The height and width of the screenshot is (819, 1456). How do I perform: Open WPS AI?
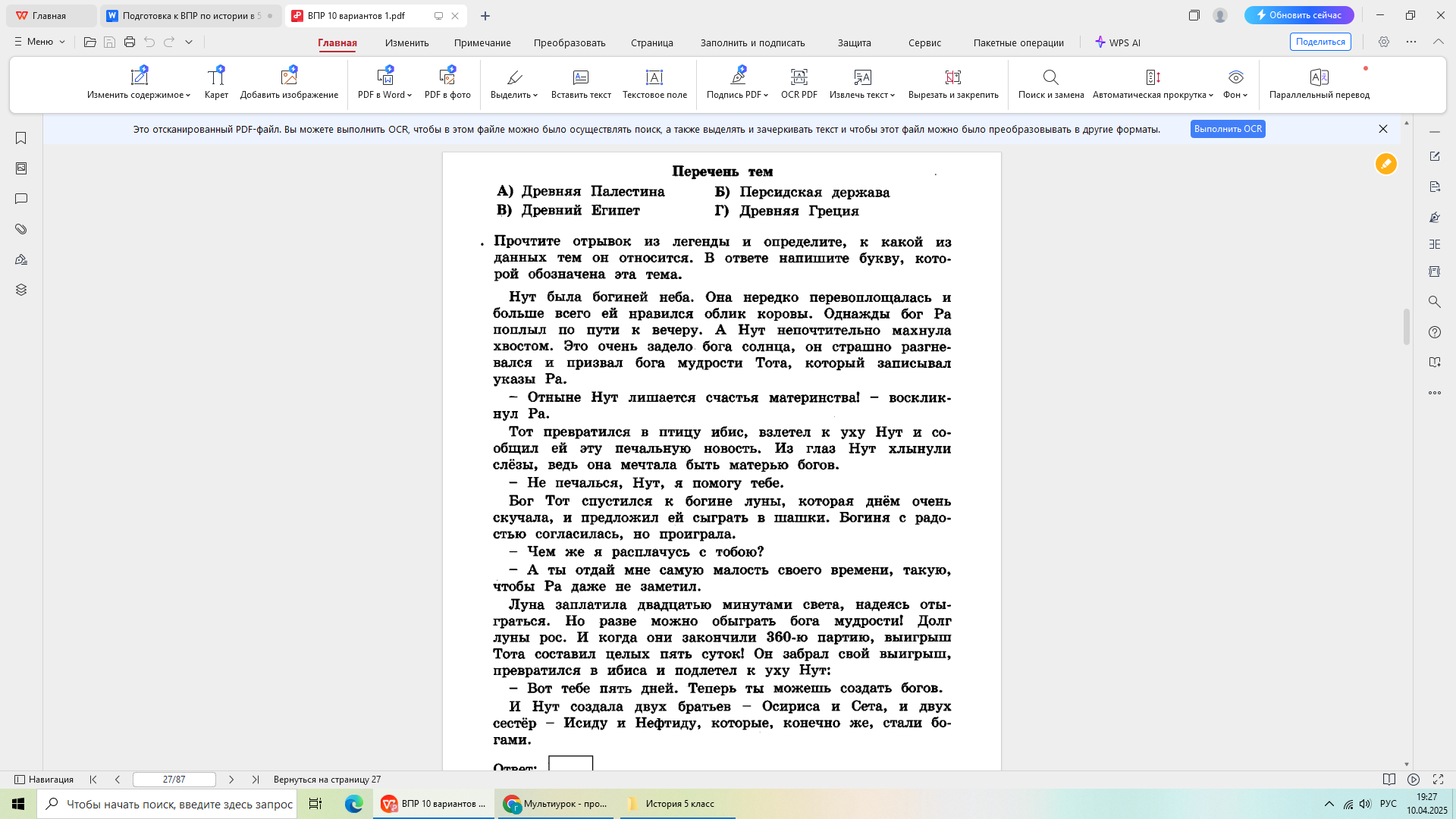(1118, 42)
